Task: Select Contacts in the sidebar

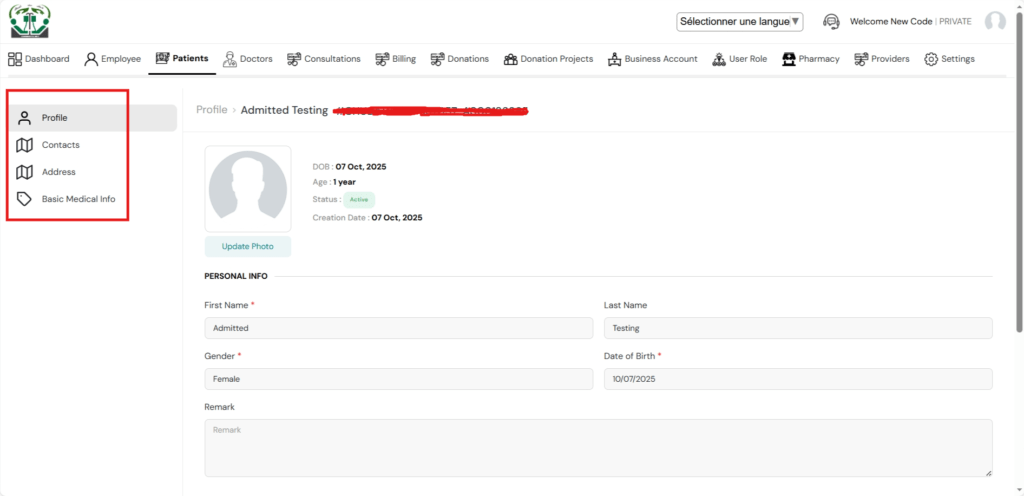Action: point(60,145)
